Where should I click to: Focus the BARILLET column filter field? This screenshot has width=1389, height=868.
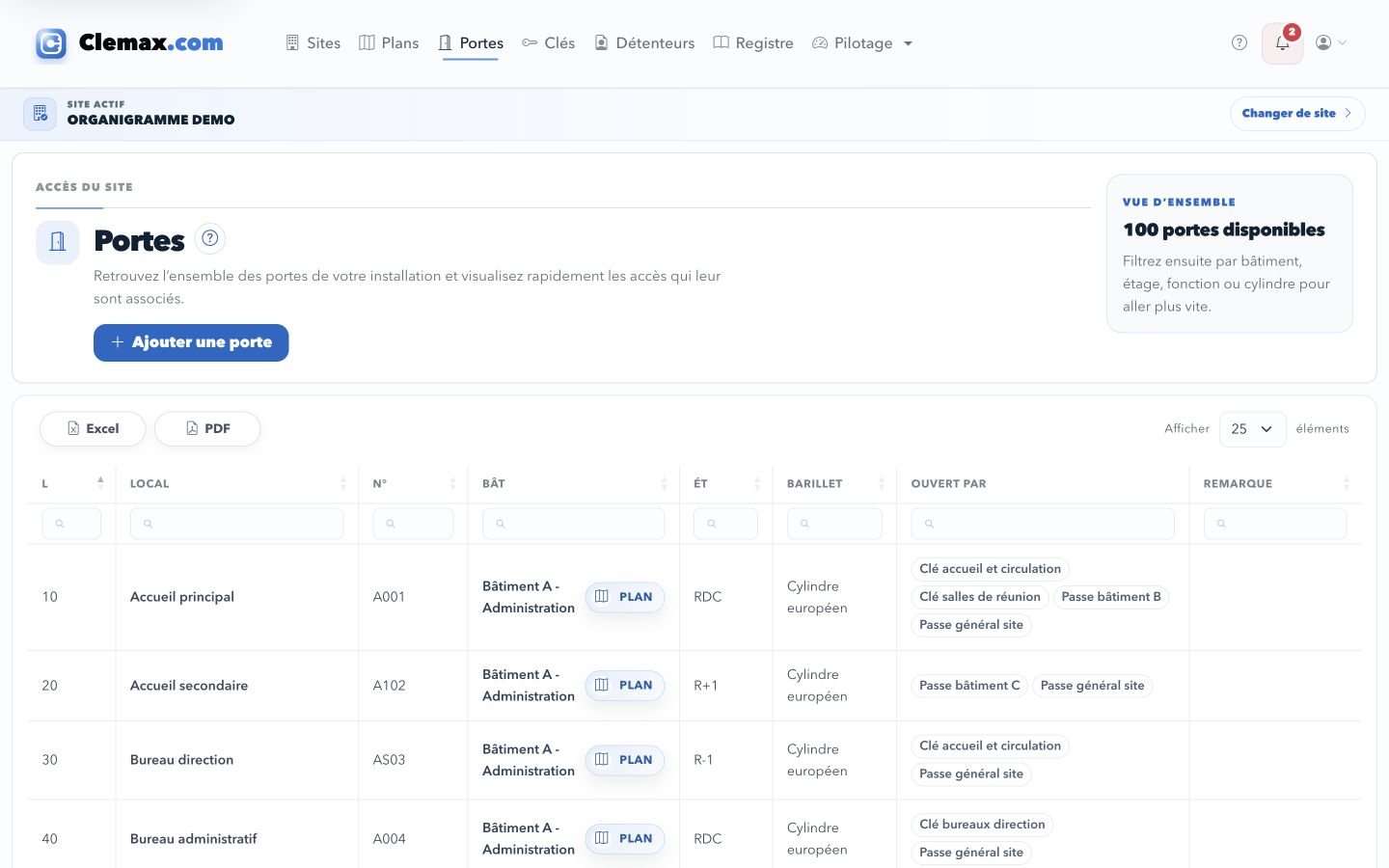[834, 524]
